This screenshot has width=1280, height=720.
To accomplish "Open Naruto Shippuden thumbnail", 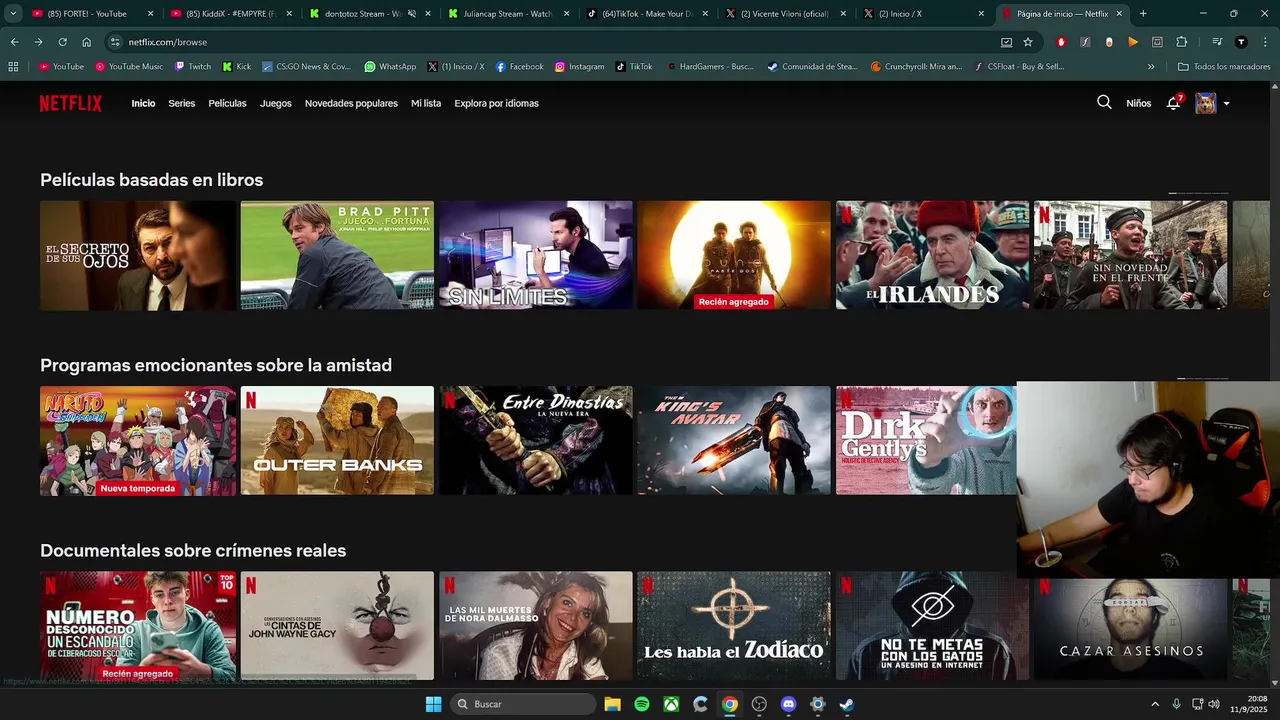I will pyautogui.click(x=138, y=440).
